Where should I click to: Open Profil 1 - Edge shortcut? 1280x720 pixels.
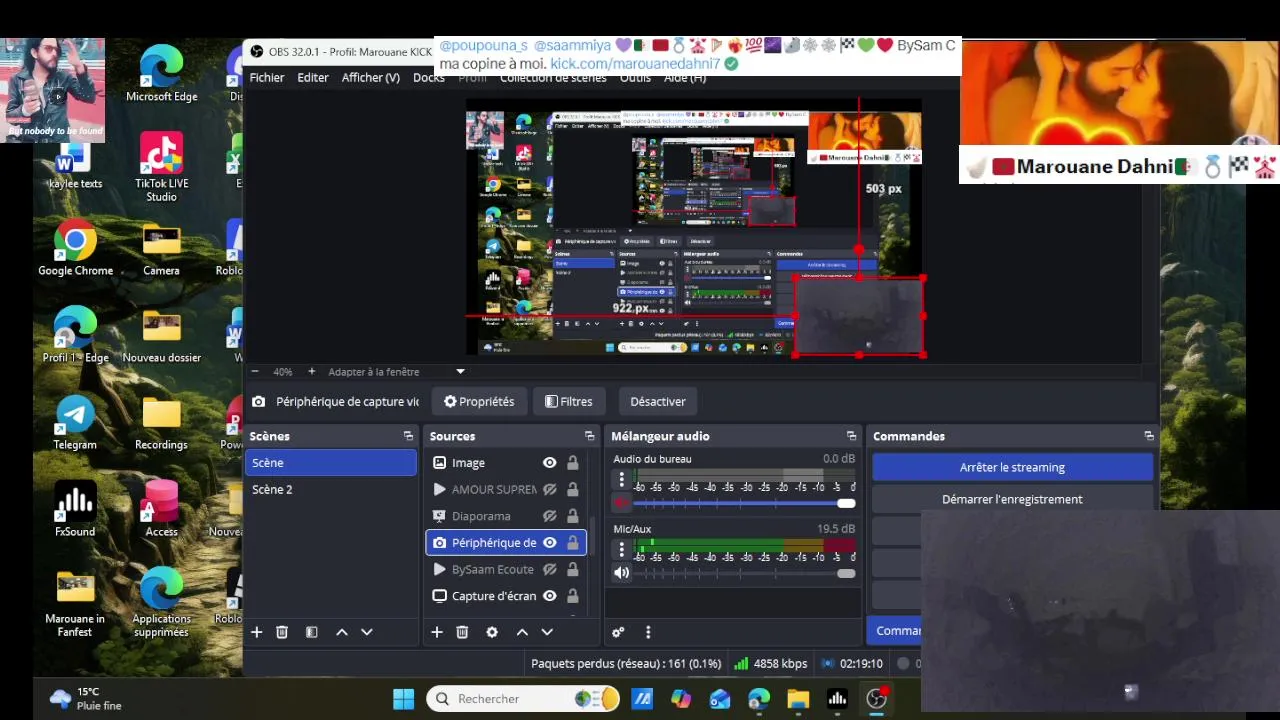coord(75,336)
